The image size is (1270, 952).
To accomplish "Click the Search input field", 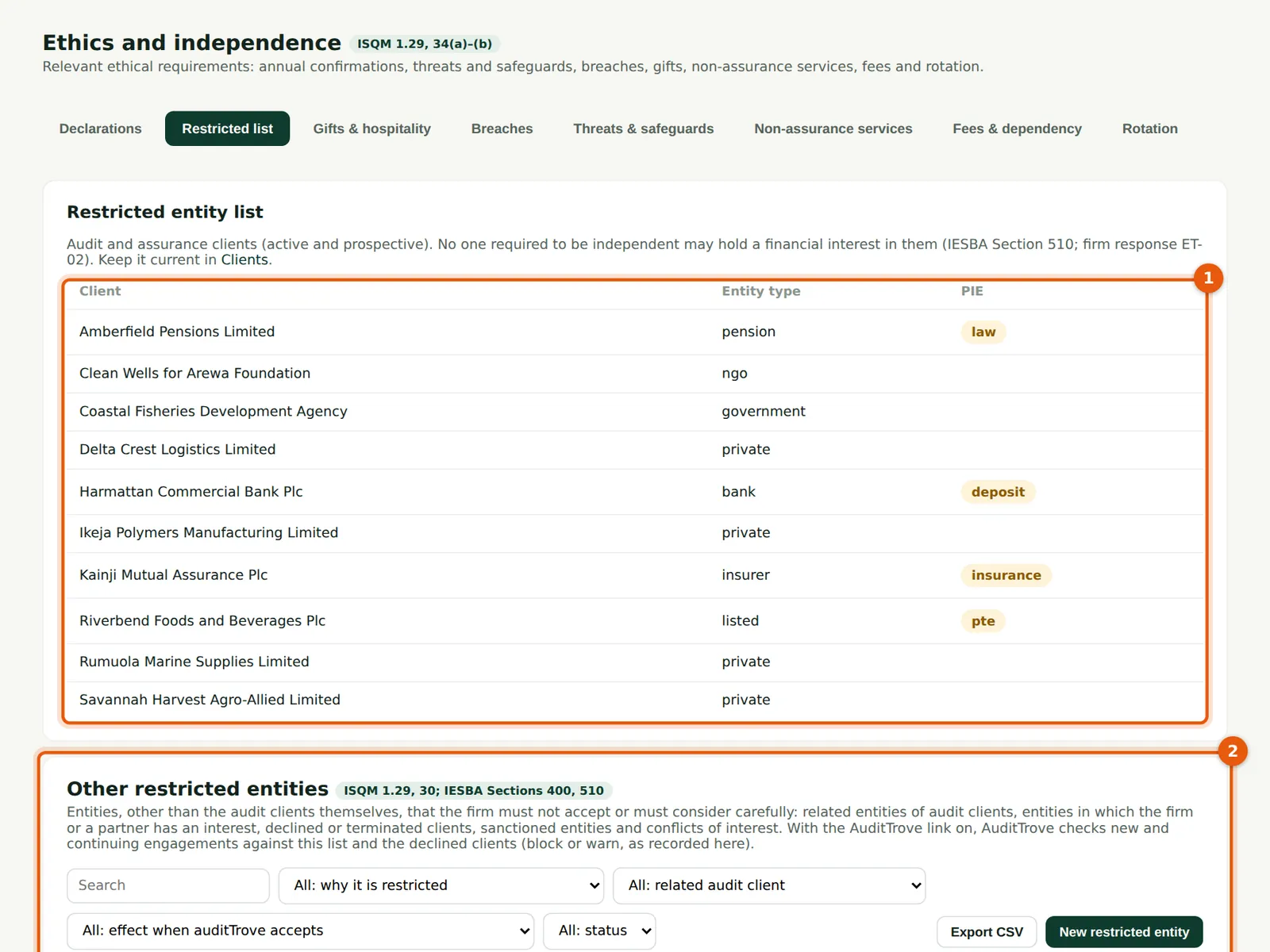I will pyautogui.click(x=168, y=885).
